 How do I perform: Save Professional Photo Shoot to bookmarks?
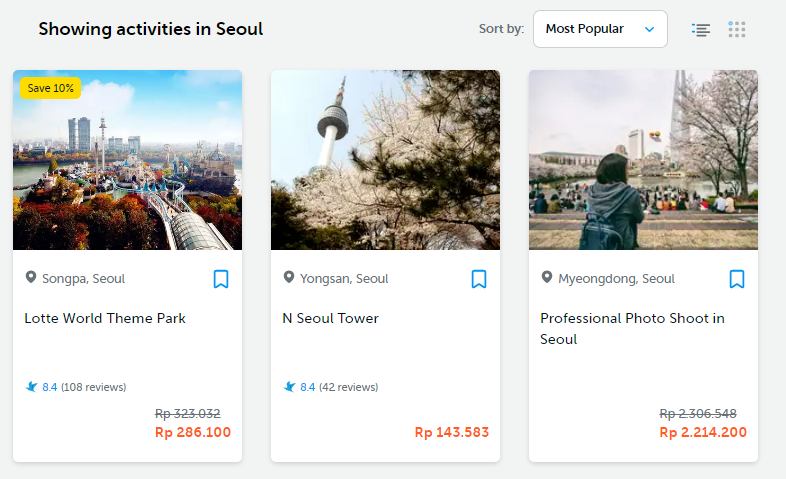(x=737, y=279)
